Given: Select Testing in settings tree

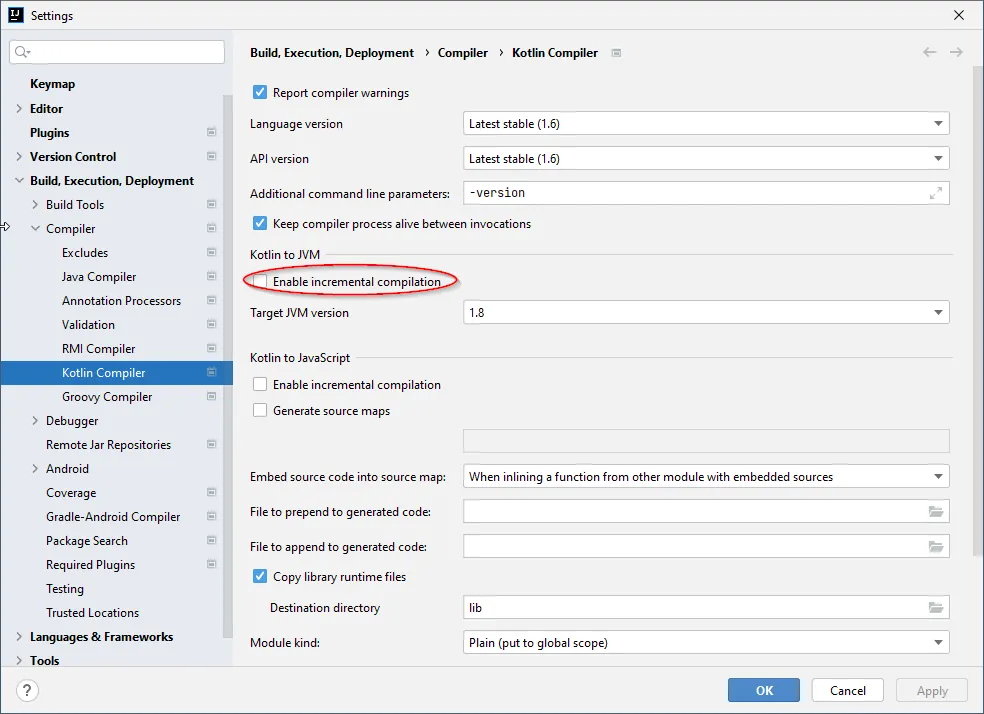Looking at the screenshot, I should click(65, 589).
